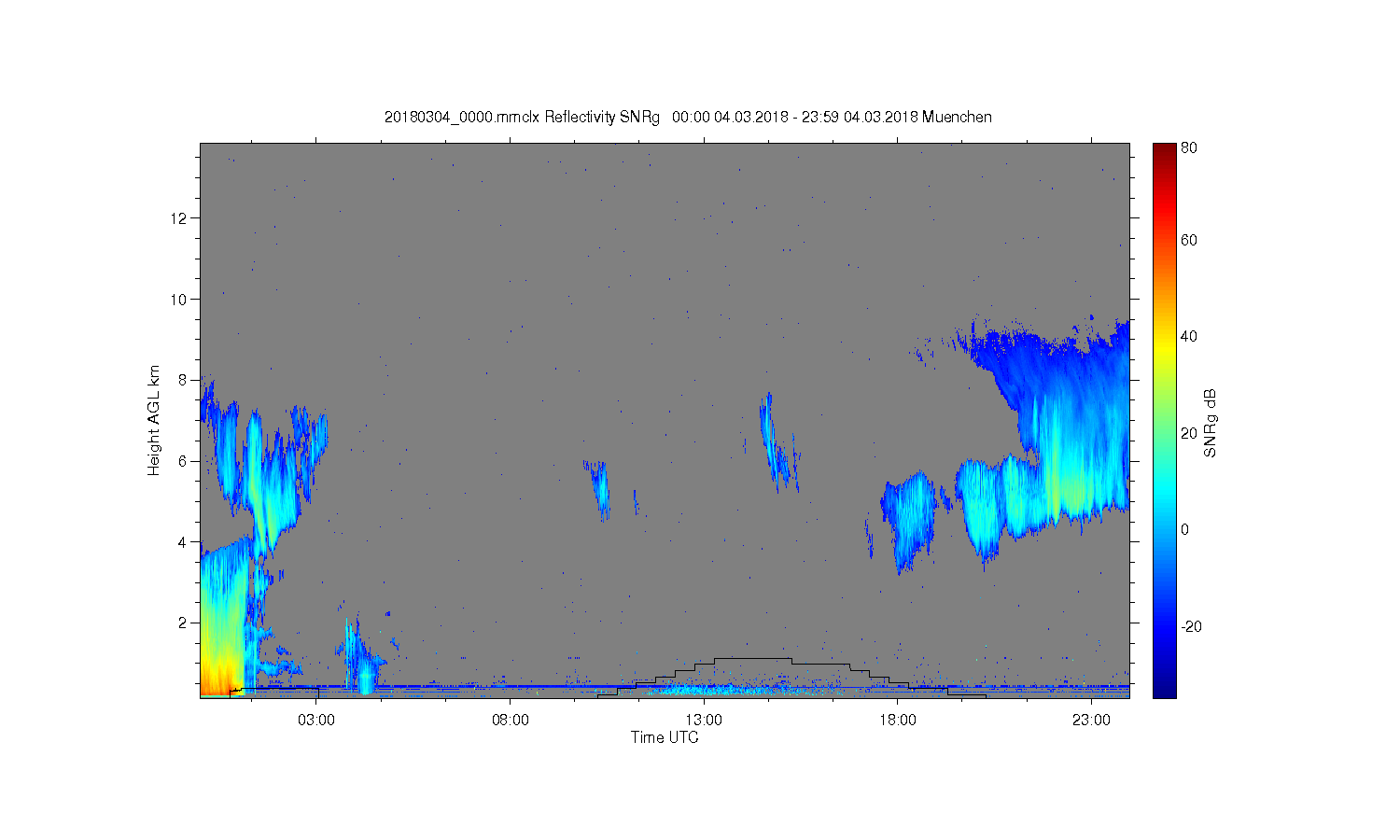Click the colorbar value 0
The image size is (1400, 840).
(x=1184, y=529)
